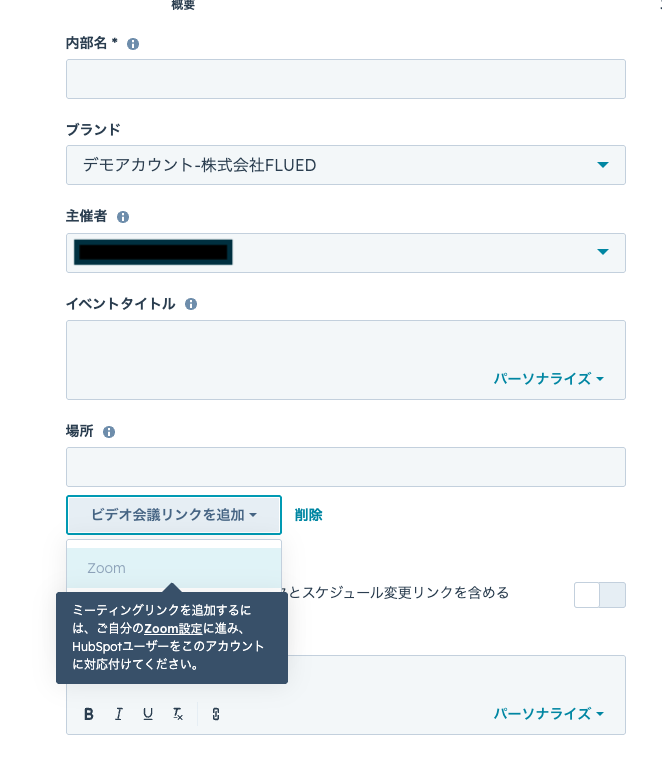This screenshot has width=662, height=761.
Task: Click the 場所 input field
Action: tap(345, 467)
